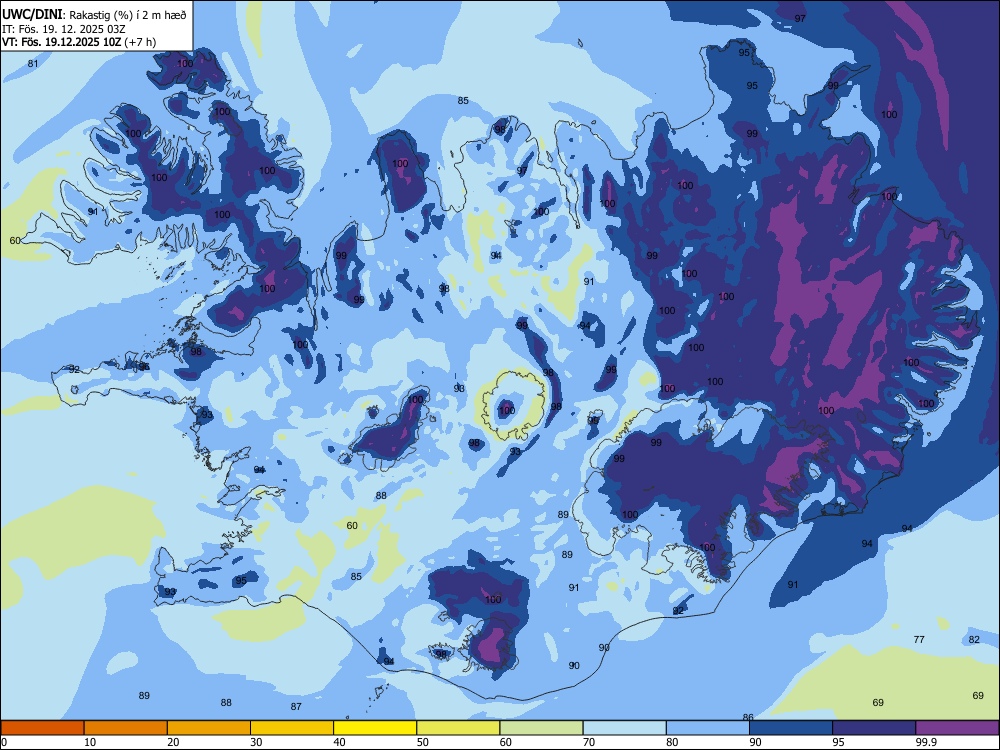1000x750 pixels.
Task: Click the title text 'UWC/DINI: Rakastig (%) í 2 m hæð'
Action: [x=94, y=15]
